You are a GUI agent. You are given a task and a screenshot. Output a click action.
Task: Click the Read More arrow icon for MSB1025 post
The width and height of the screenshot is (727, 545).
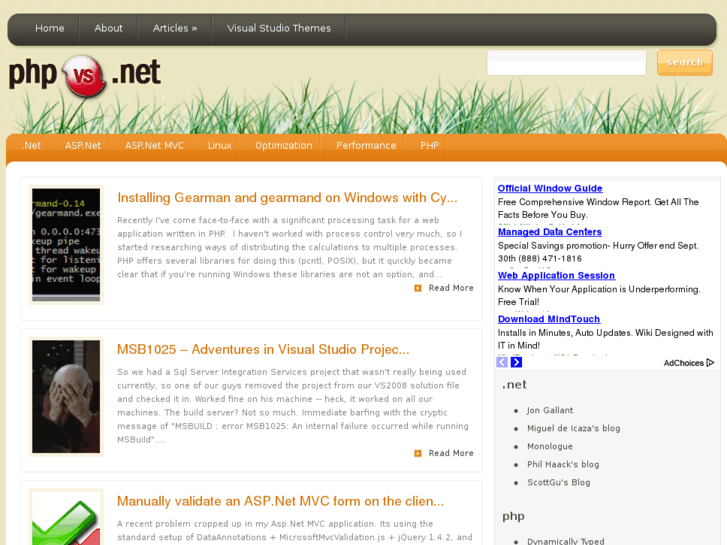pos(418,453)
